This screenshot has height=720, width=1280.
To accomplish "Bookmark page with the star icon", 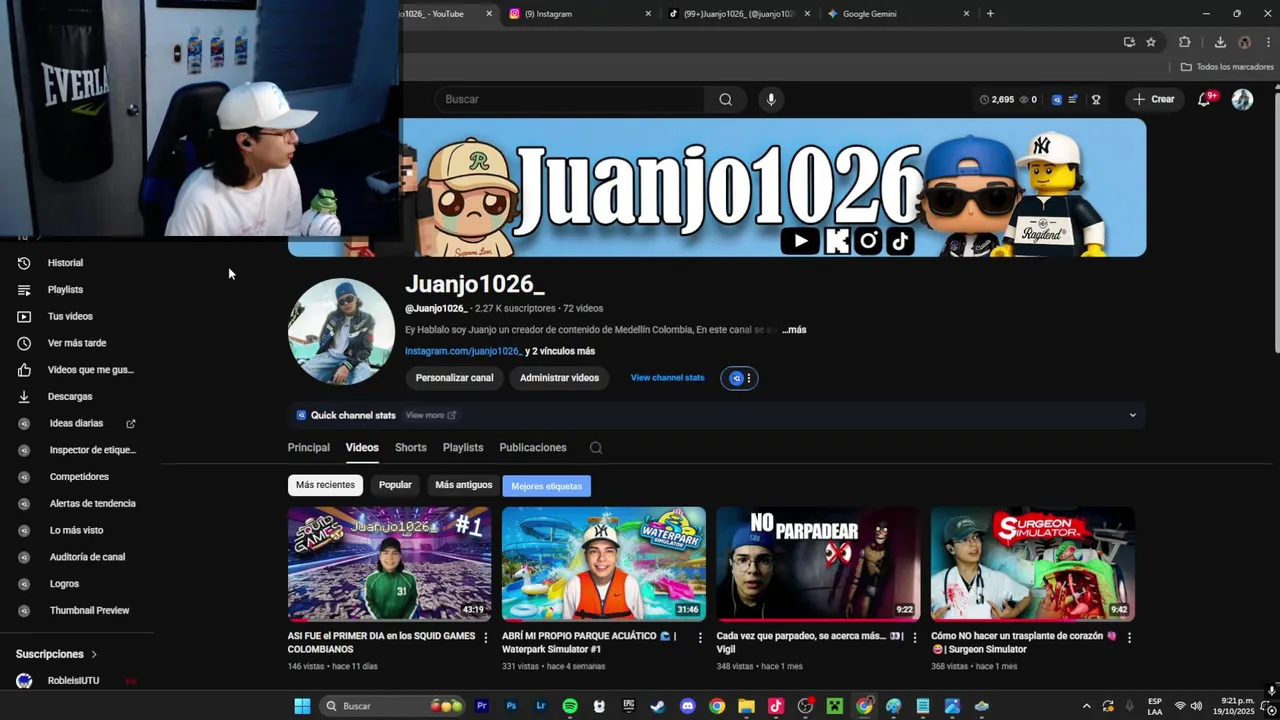I will pos(1151,42).
